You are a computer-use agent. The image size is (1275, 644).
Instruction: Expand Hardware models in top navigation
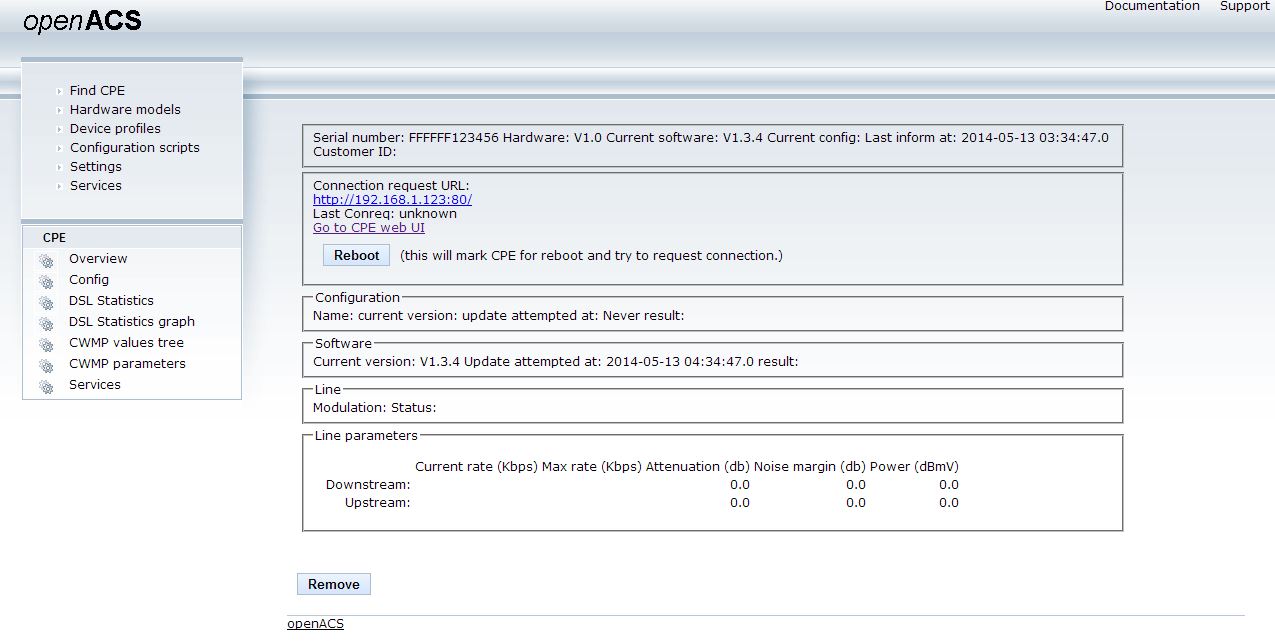(x=125, y=110)
